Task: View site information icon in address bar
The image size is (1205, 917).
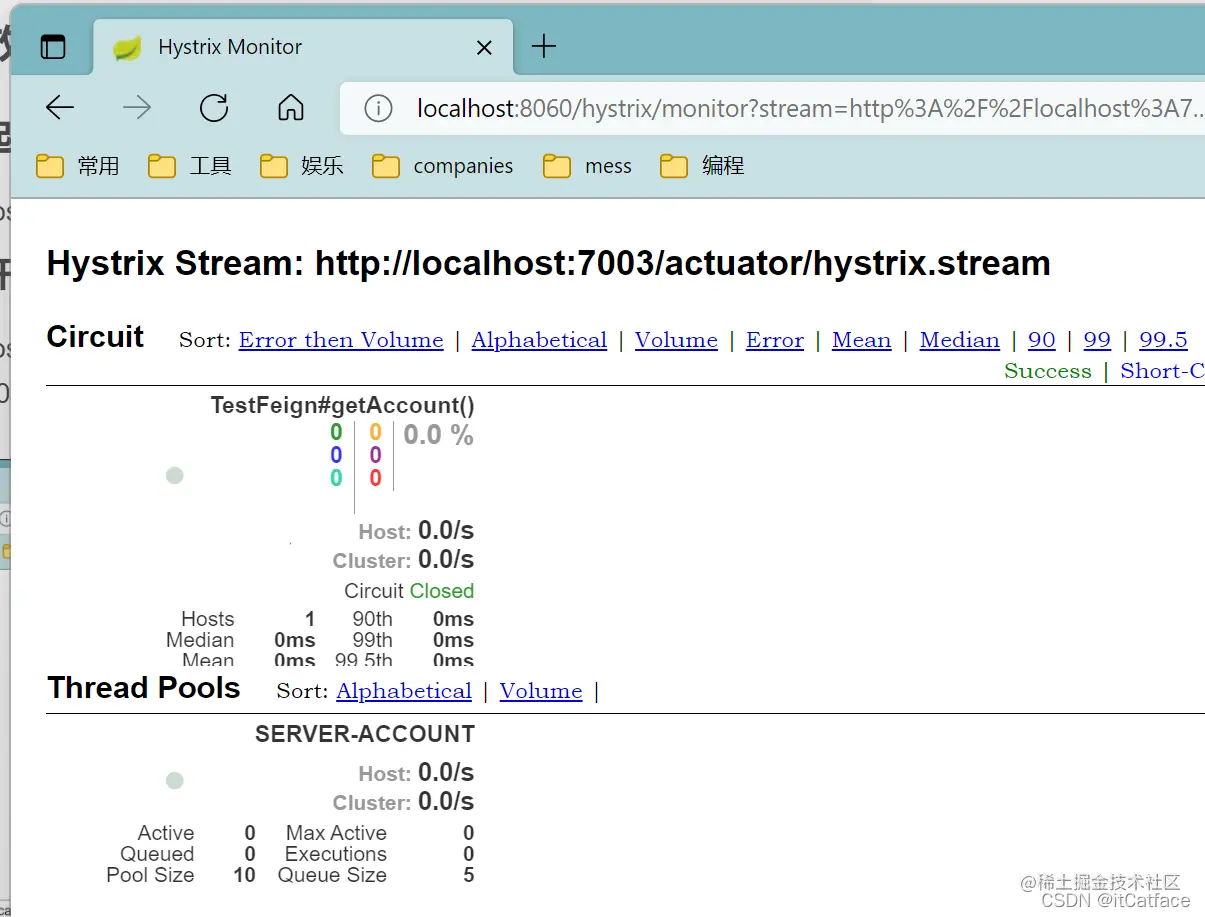Action: [x=378, y=108]
